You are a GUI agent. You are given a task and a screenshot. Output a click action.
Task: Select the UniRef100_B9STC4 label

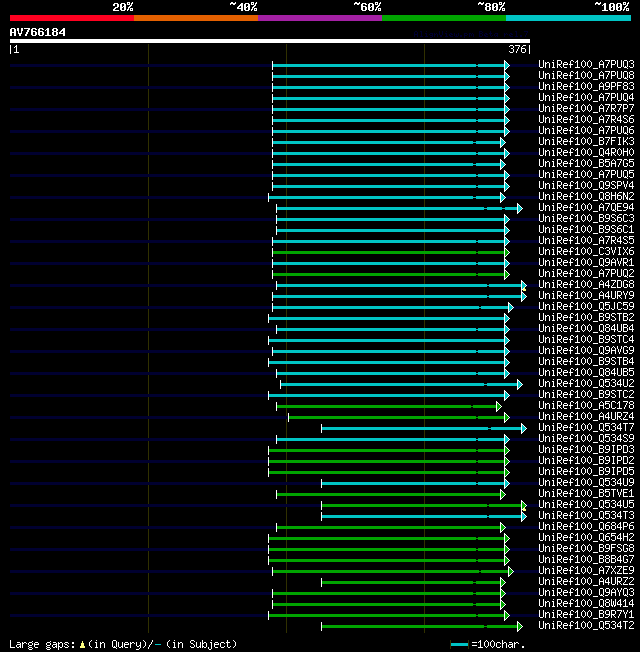tap(586, 339)
